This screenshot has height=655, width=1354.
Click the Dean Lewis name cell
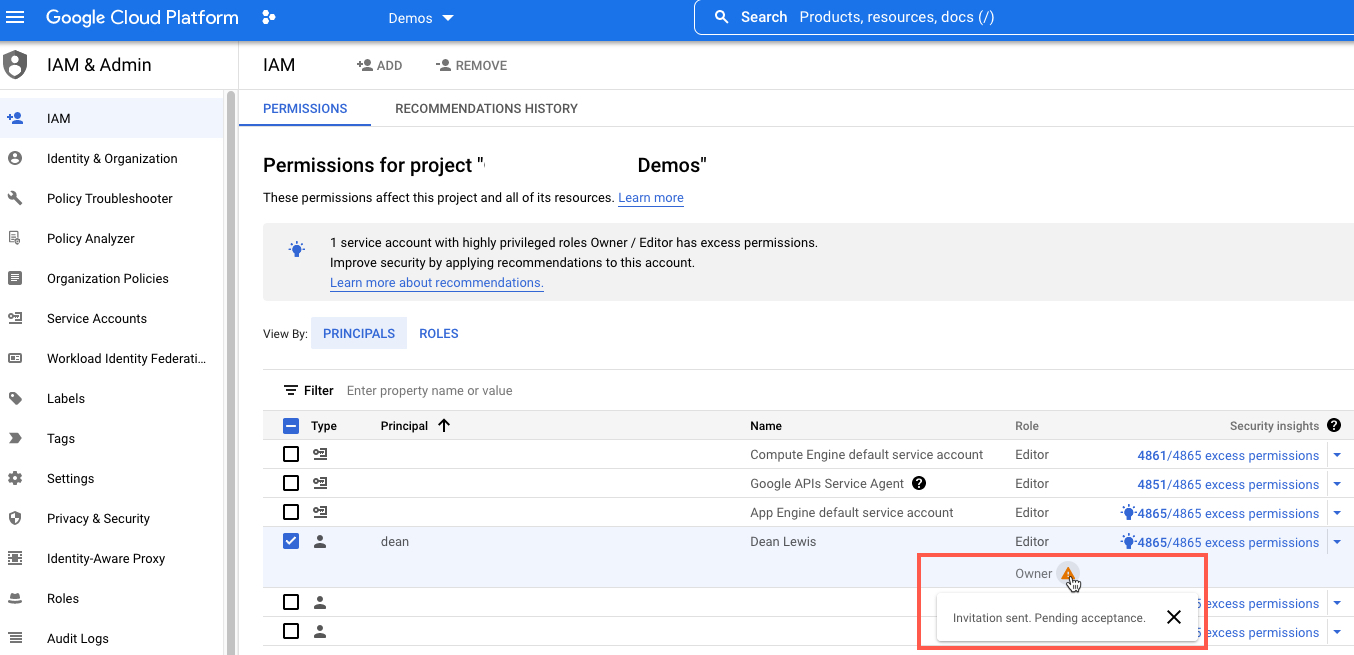(x=783, y=541)
